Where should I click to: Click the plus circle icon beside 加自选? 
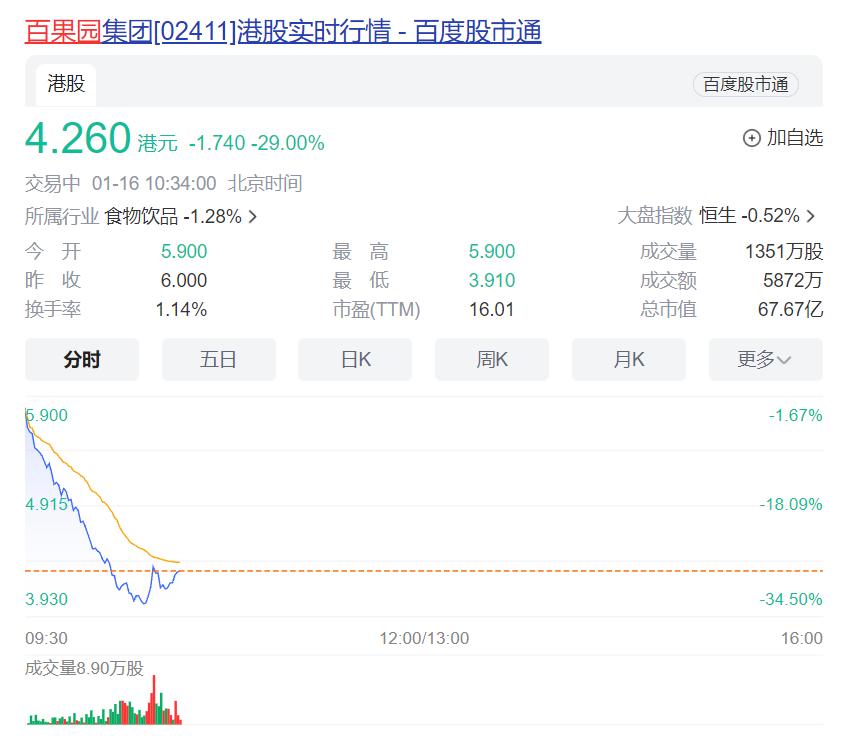pyautogui.click(x=751, y=138)
